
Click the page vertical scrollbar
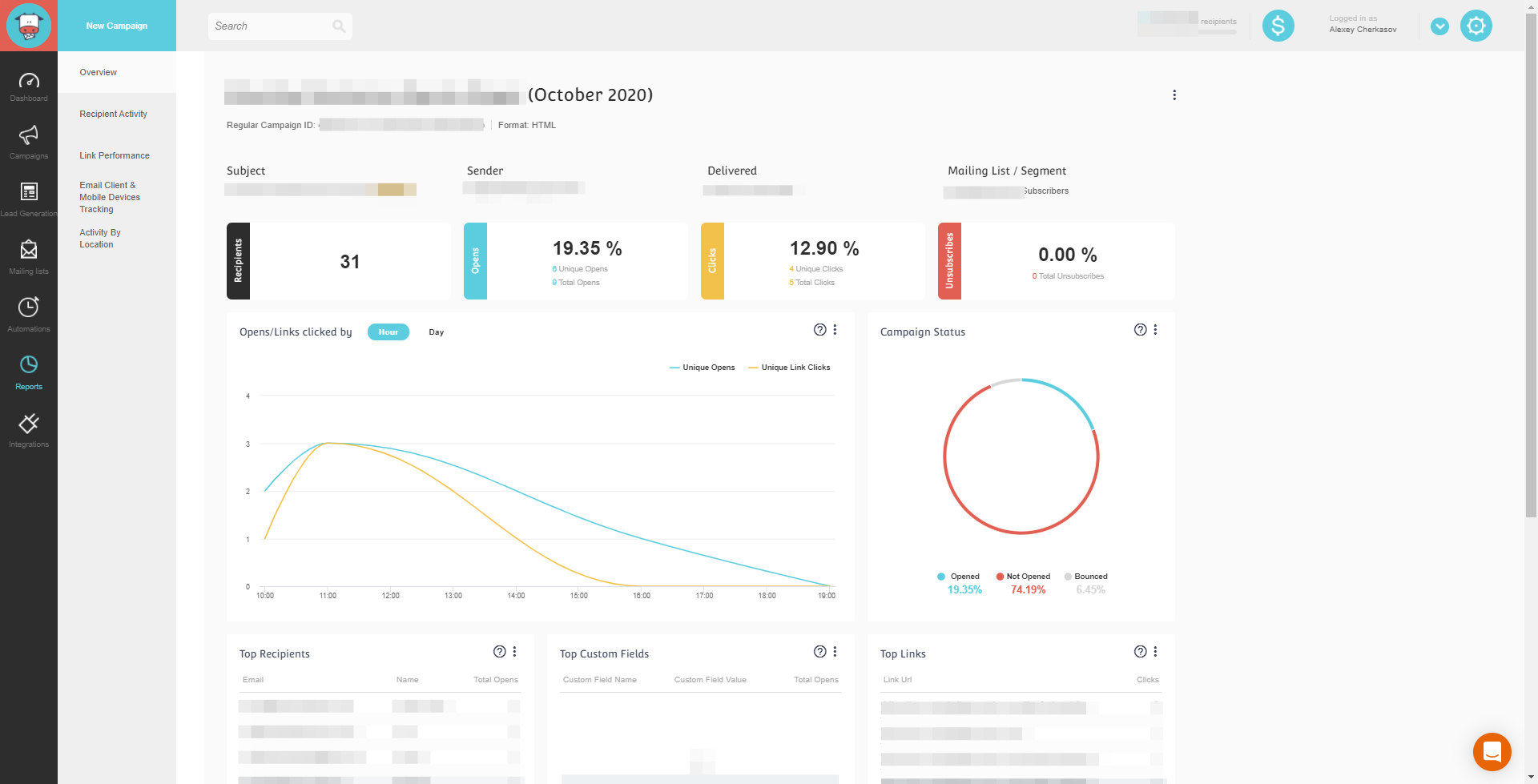(x=1531, y=264)
